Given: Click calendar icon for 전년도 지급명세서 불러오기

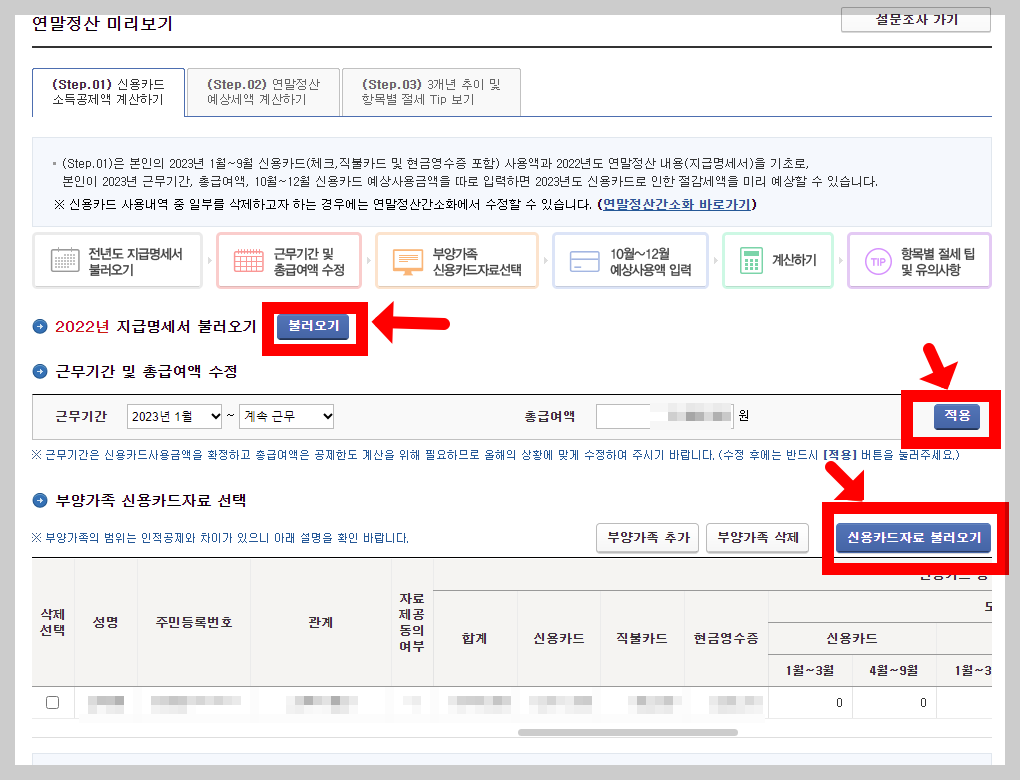Looking at the screenshot, I should point(65,260).
